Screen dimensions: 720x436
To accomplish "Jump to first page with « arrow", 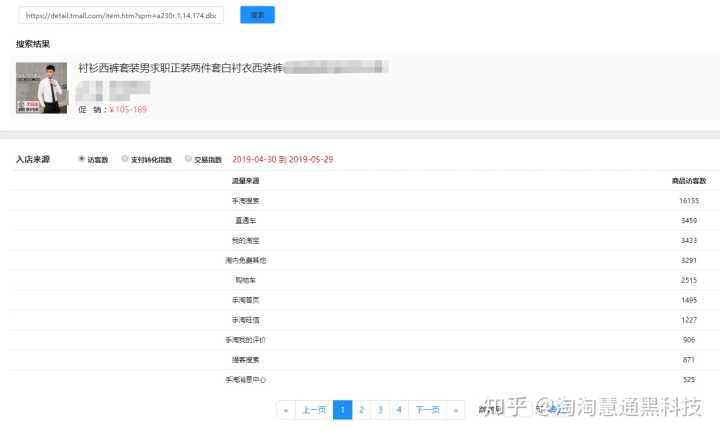I will pyautogui.click(x=286, y=409).
